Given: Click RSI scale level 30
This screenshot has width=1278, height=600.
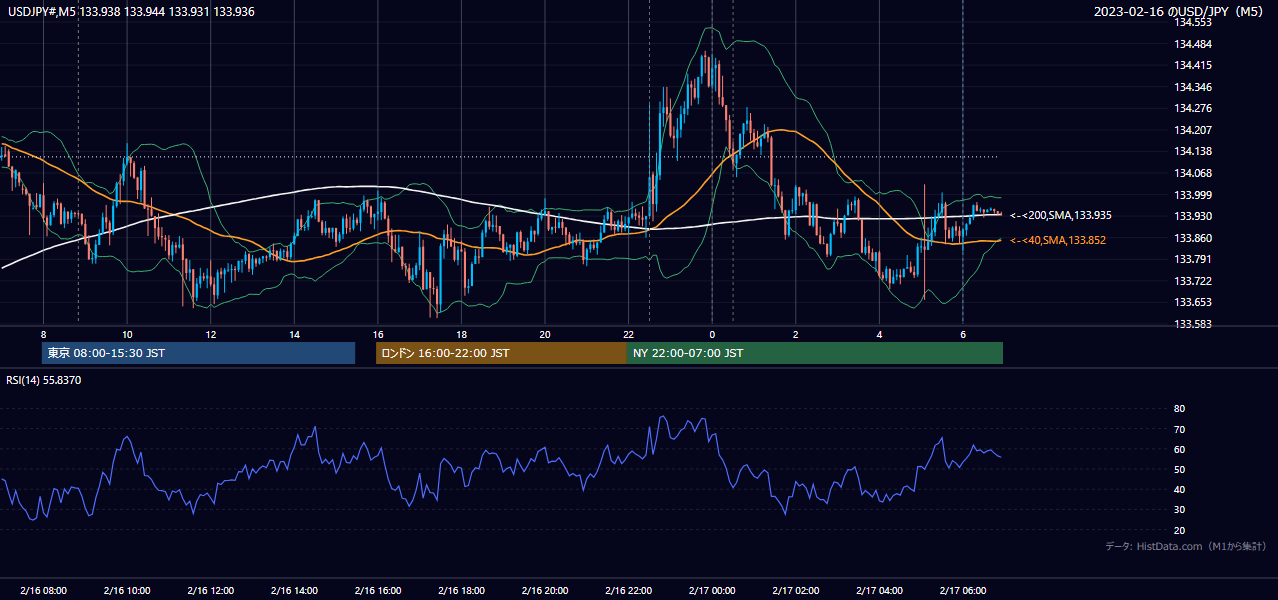Looking at the screenshot, I should (1179, 510).
